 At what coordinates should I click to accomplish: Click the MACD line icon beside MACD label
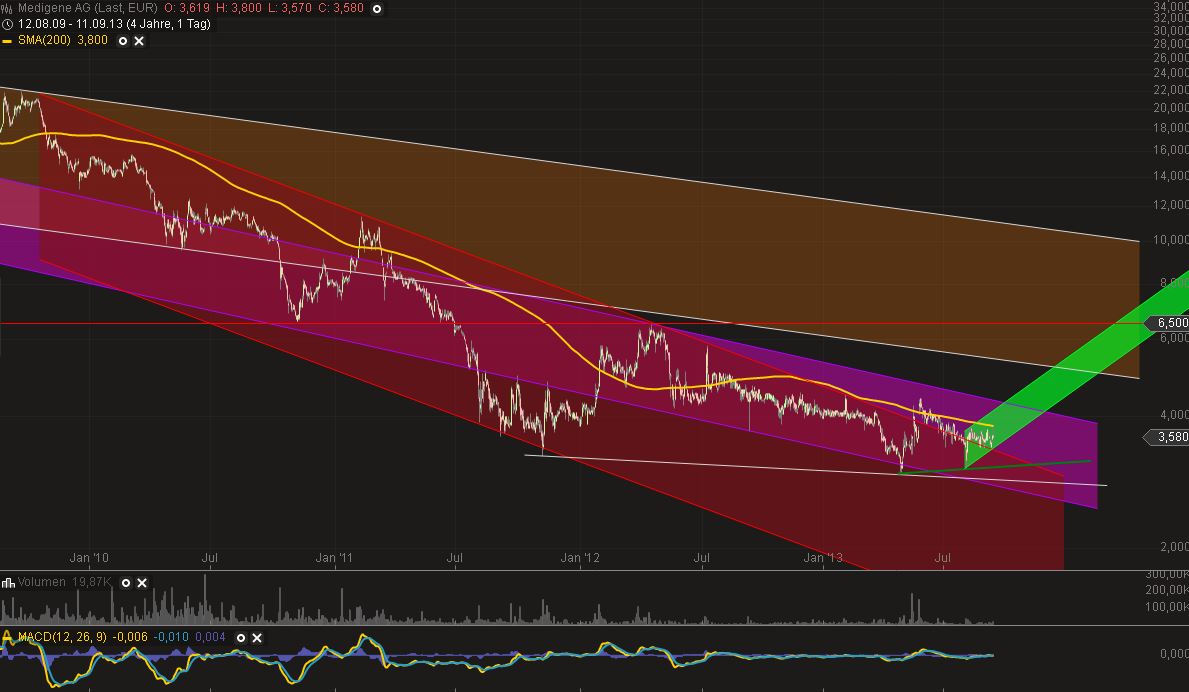click(x=8, y=637)
